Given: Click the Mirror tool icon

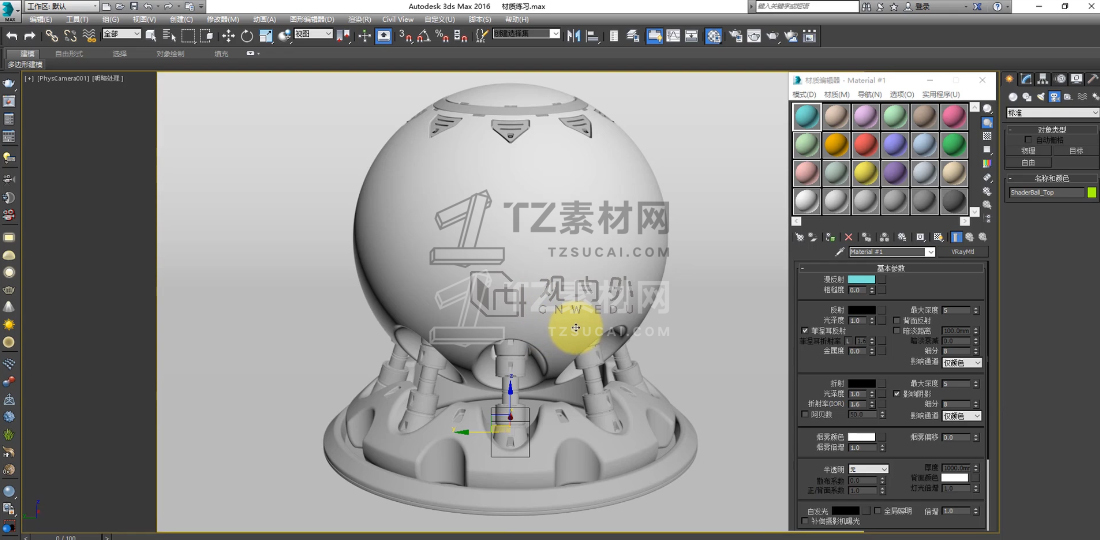Looking at the screenshot, I should tap(574, 35).
